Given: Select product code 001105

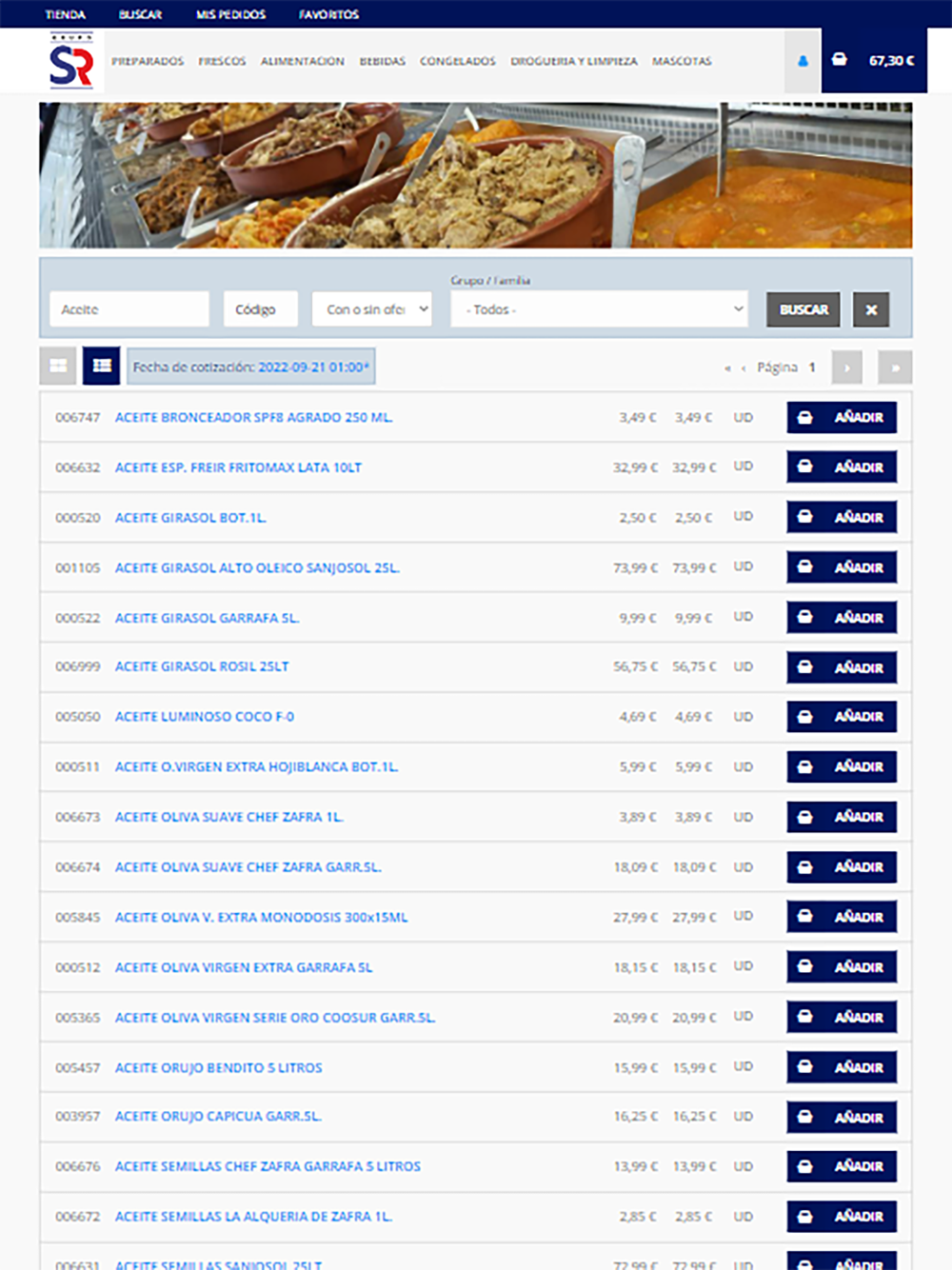Looking at the screenshot, I should (x=77, y=567).
